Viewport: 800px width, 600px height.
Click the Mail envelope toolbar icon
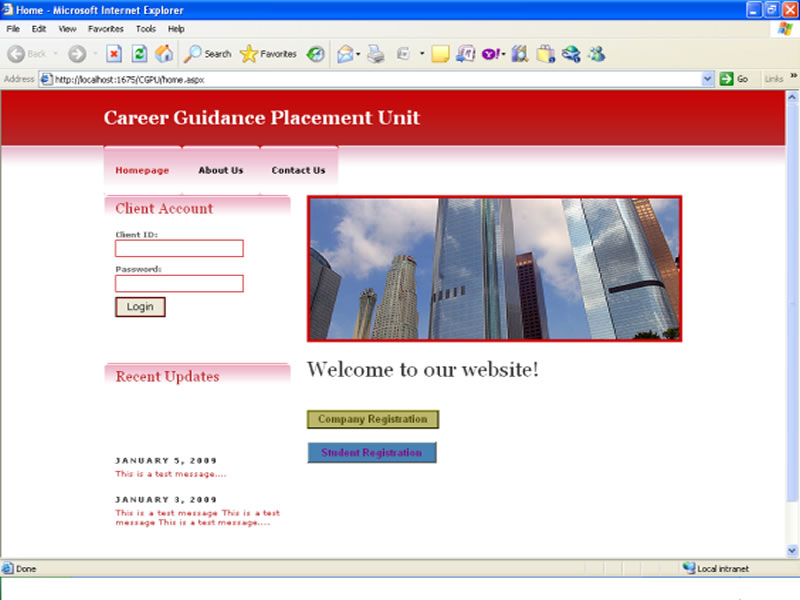tap(345, 54)
